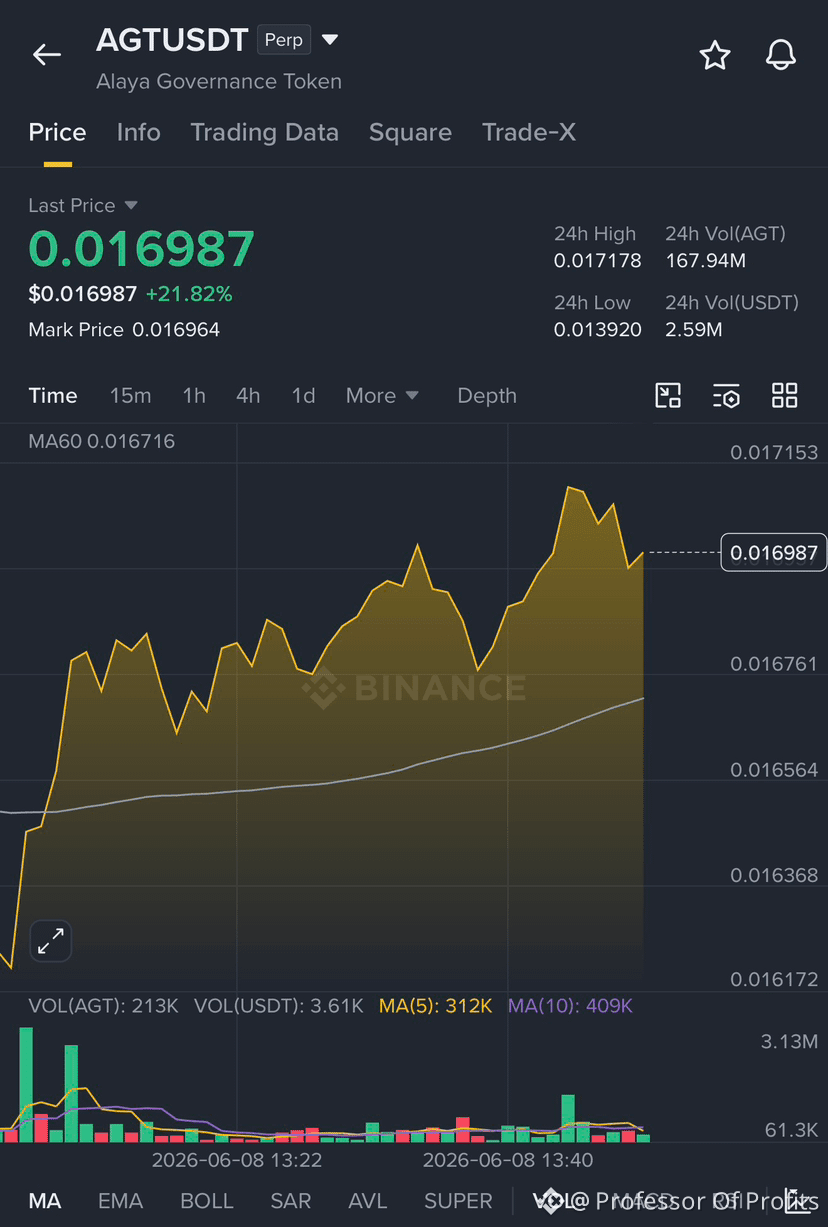Enable the SAR indicator

pos(290,1200)
